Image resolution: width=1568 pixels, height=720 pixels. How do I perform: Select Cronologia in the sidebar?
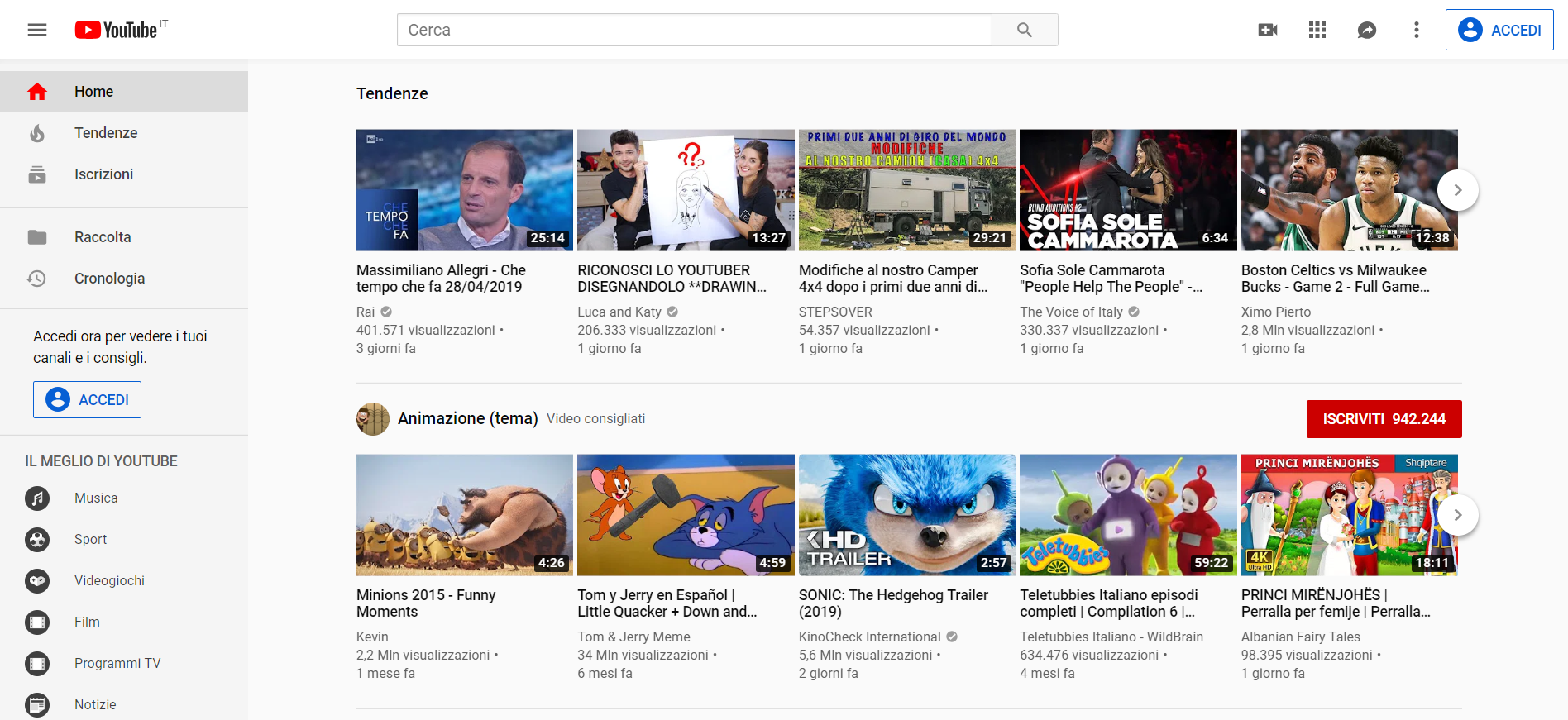[124, 279]
